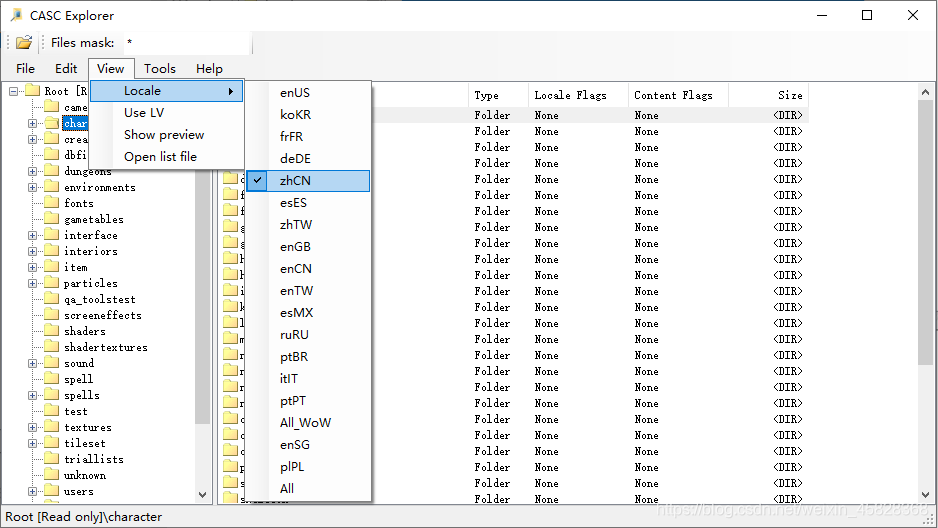The image size is (938, 528).
Task: Sort by the Type column header
Action: [498, 95]
